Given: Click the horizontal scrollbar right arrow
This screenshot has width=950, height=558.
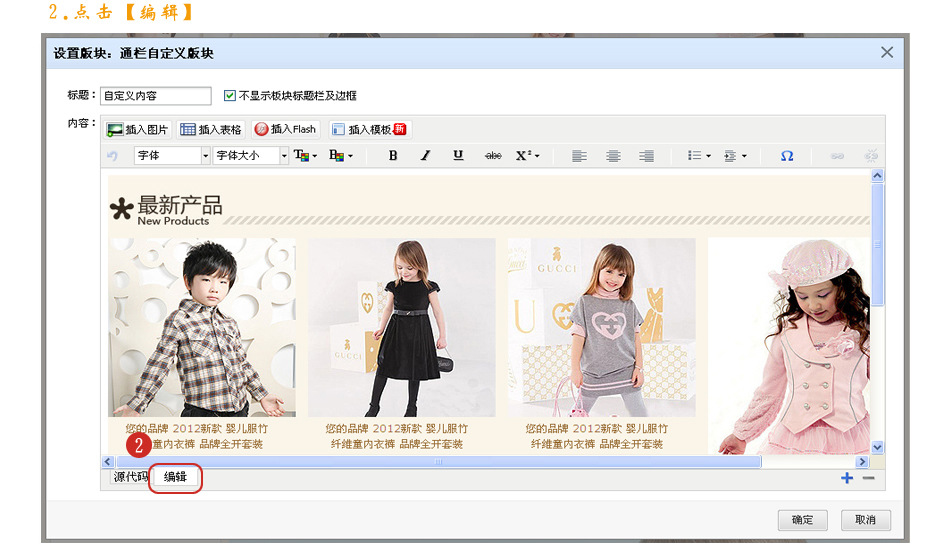Looking at the screenshot, I should point(862,462).
